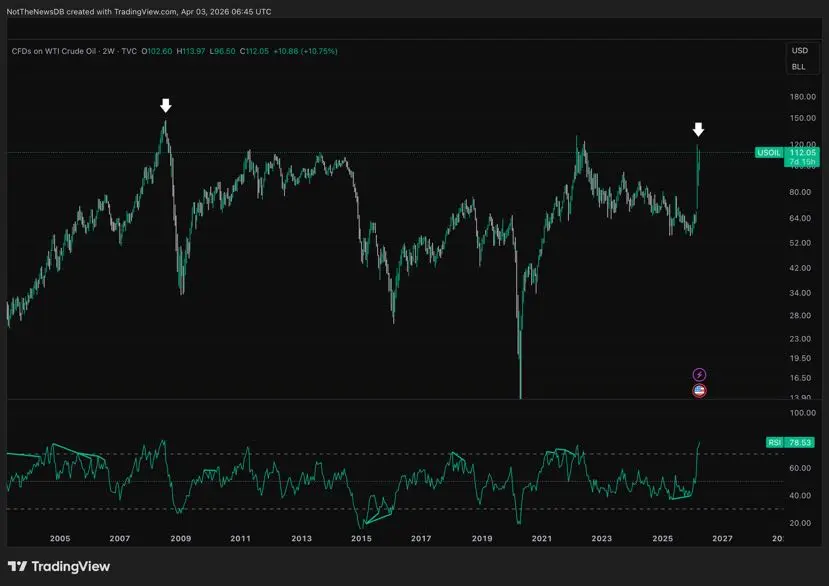Click the RSI scale 100.00 label
Image resolution: width=829 pixels, height=586 pixels.
803,413
